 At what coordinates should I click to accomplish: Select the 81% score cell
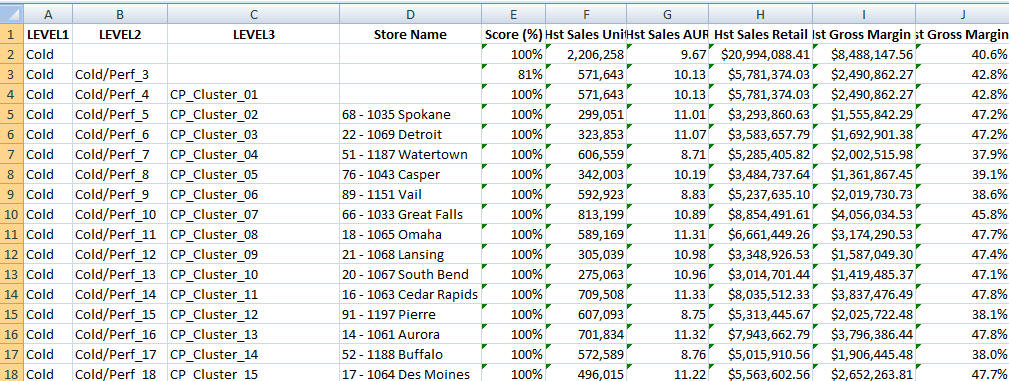click(514, 75)
